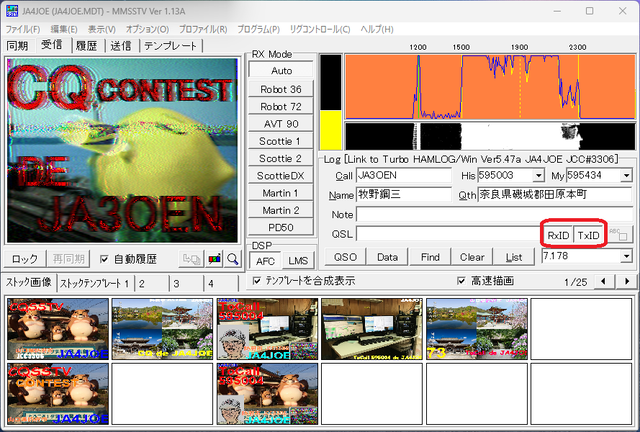
Task: Select Martin 1 mode
Action: [281, 193]
